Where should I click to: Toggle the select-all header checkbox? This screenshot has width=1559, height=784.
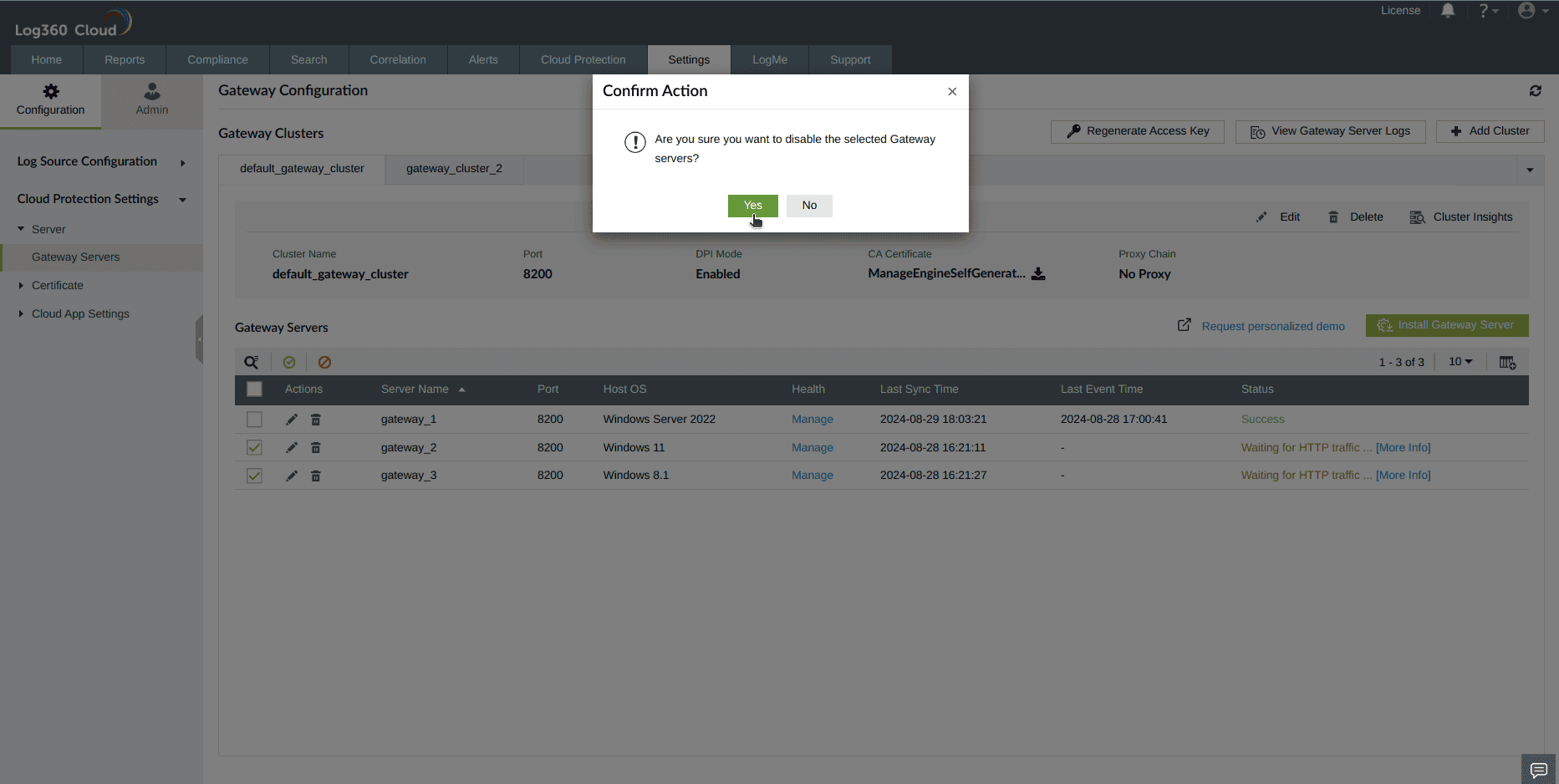point(254,389)
